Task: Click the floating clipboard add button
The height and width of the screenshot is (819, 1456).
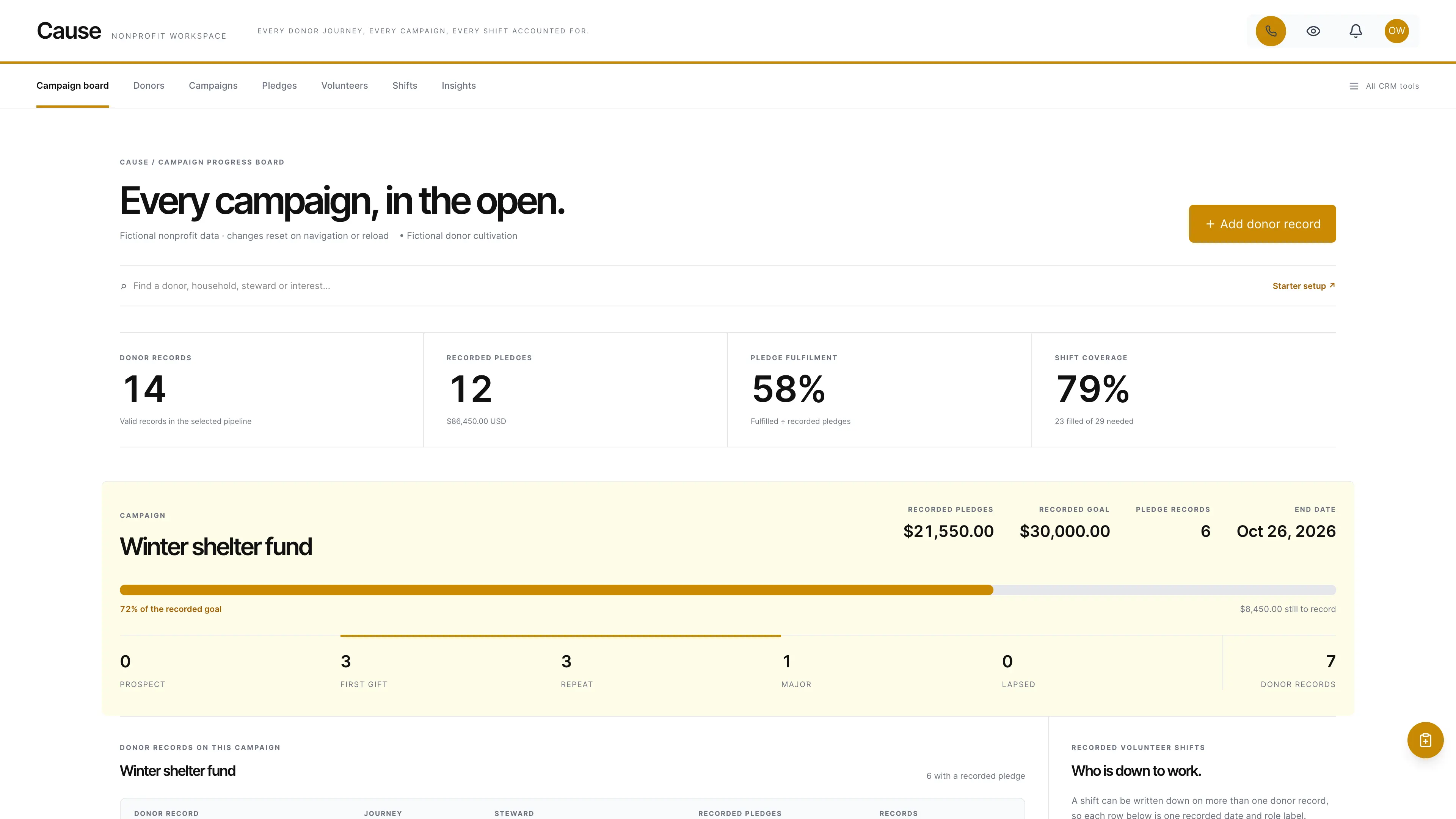Action: point(1425,740)
